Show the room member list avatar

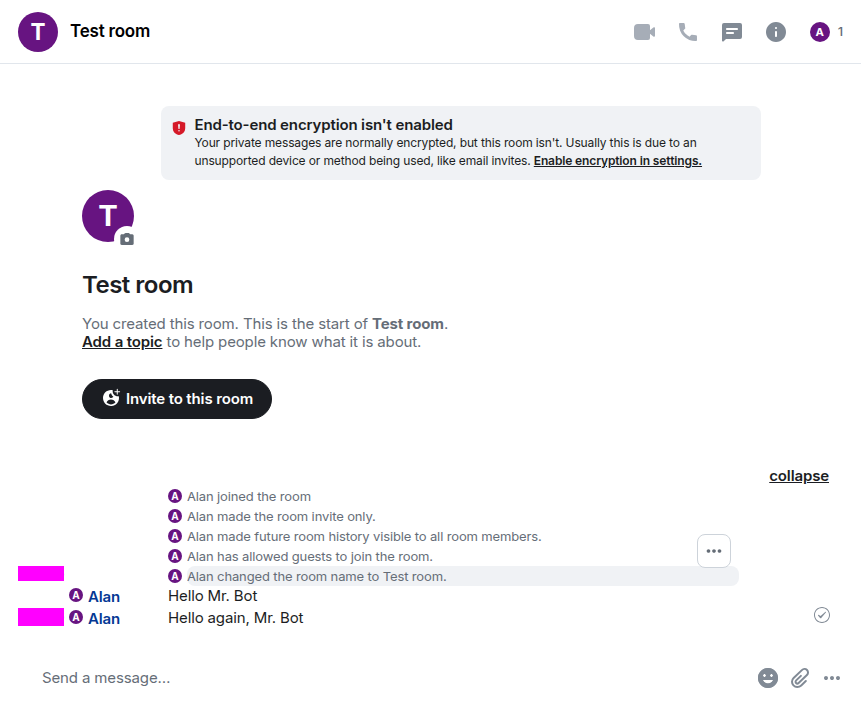820,32
